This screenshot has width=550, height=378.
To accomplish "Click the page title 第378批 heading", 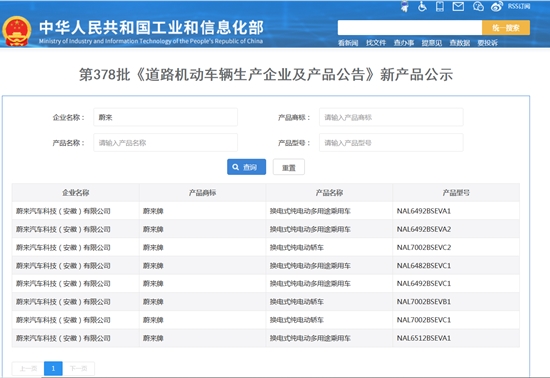I will (266, 75).
